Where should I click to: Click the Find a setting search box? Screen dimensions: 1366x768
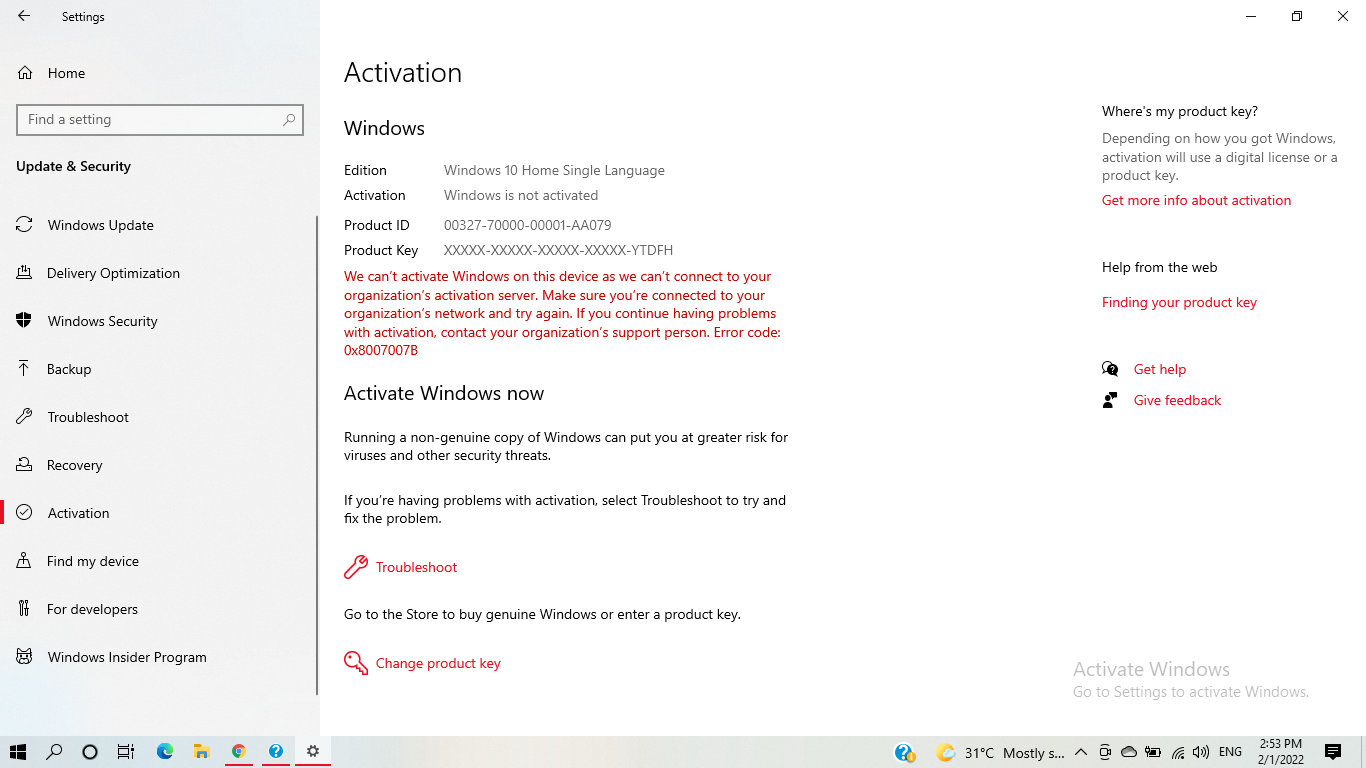pos(159,119)
